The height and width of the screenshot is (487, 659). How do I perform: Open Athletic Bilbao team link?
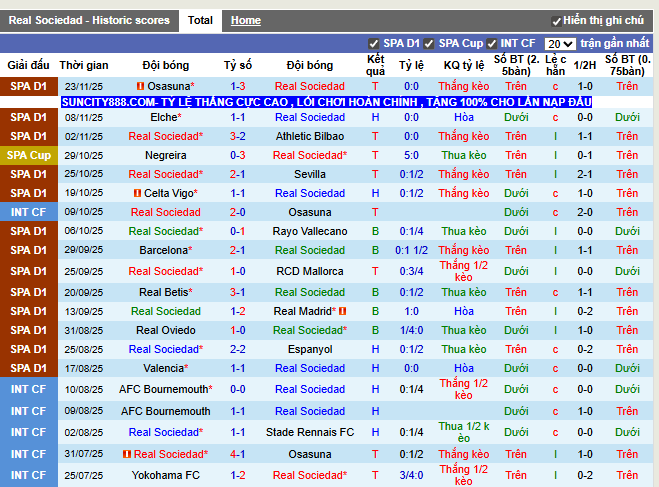point(310,136)
